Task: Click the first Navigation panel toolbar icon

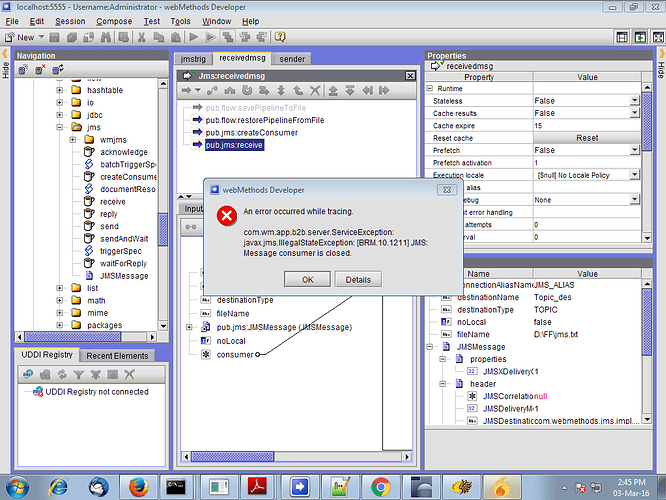Action: [23, 70]
